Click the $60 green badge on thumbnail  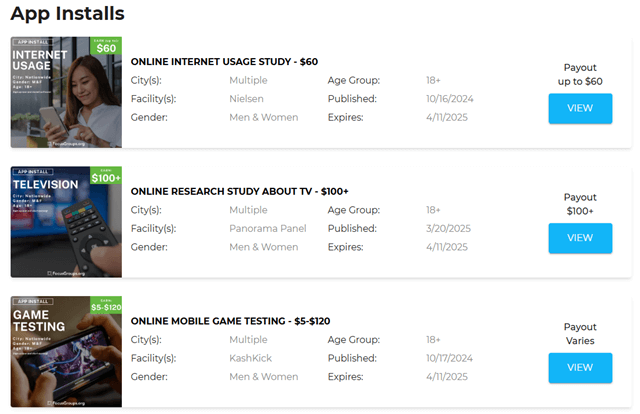tap(106, 46)
